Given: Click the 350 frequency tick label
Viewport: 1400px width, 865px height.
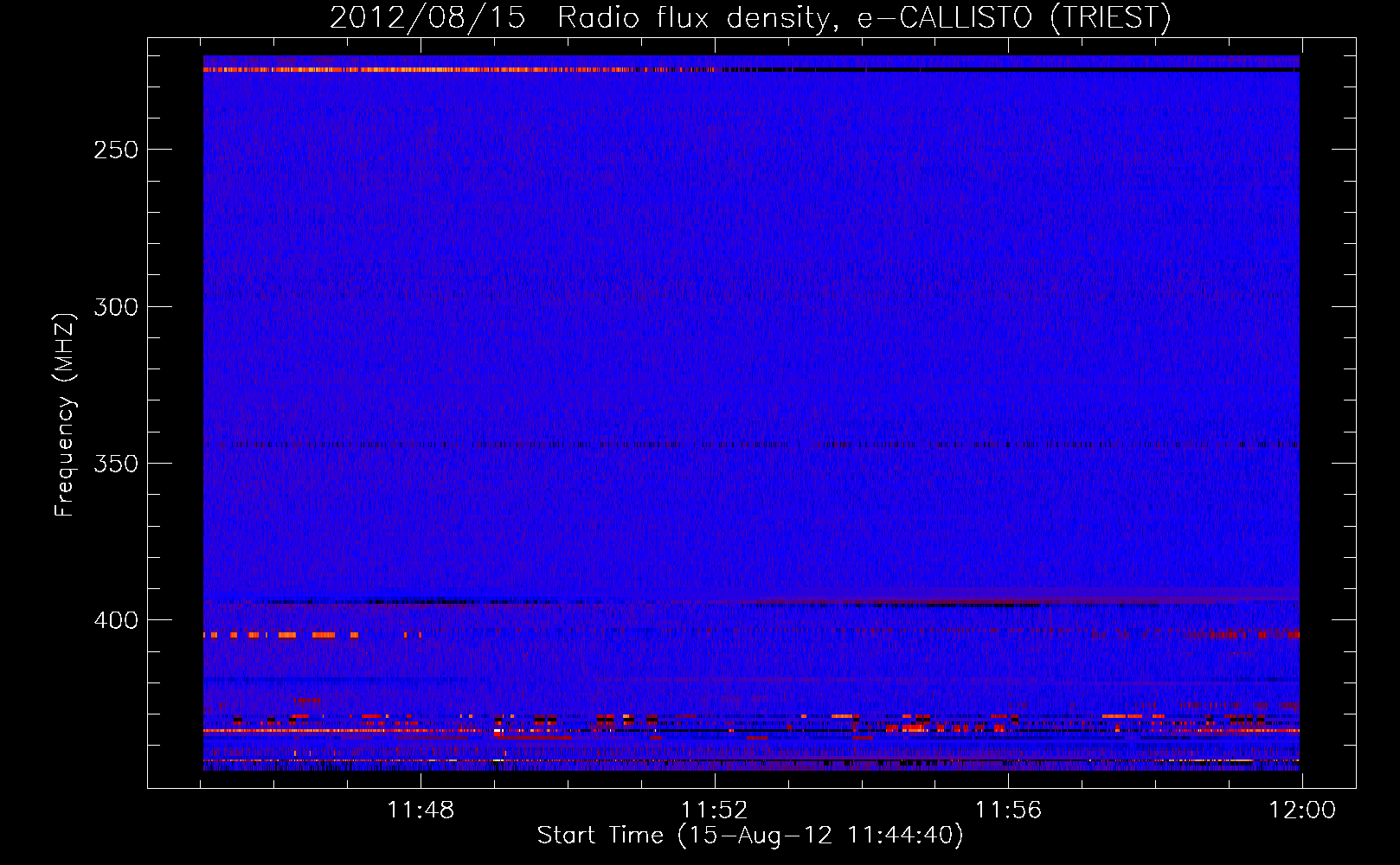Looking at the screenshot, I should point(116,464).
